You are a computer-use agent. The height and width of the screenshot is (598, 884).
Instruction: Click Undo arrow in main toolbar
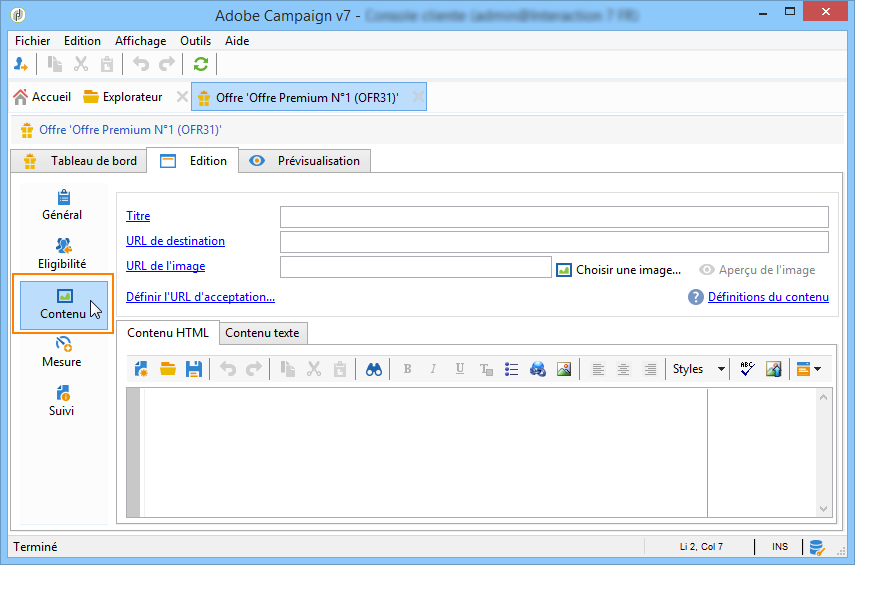141,64
